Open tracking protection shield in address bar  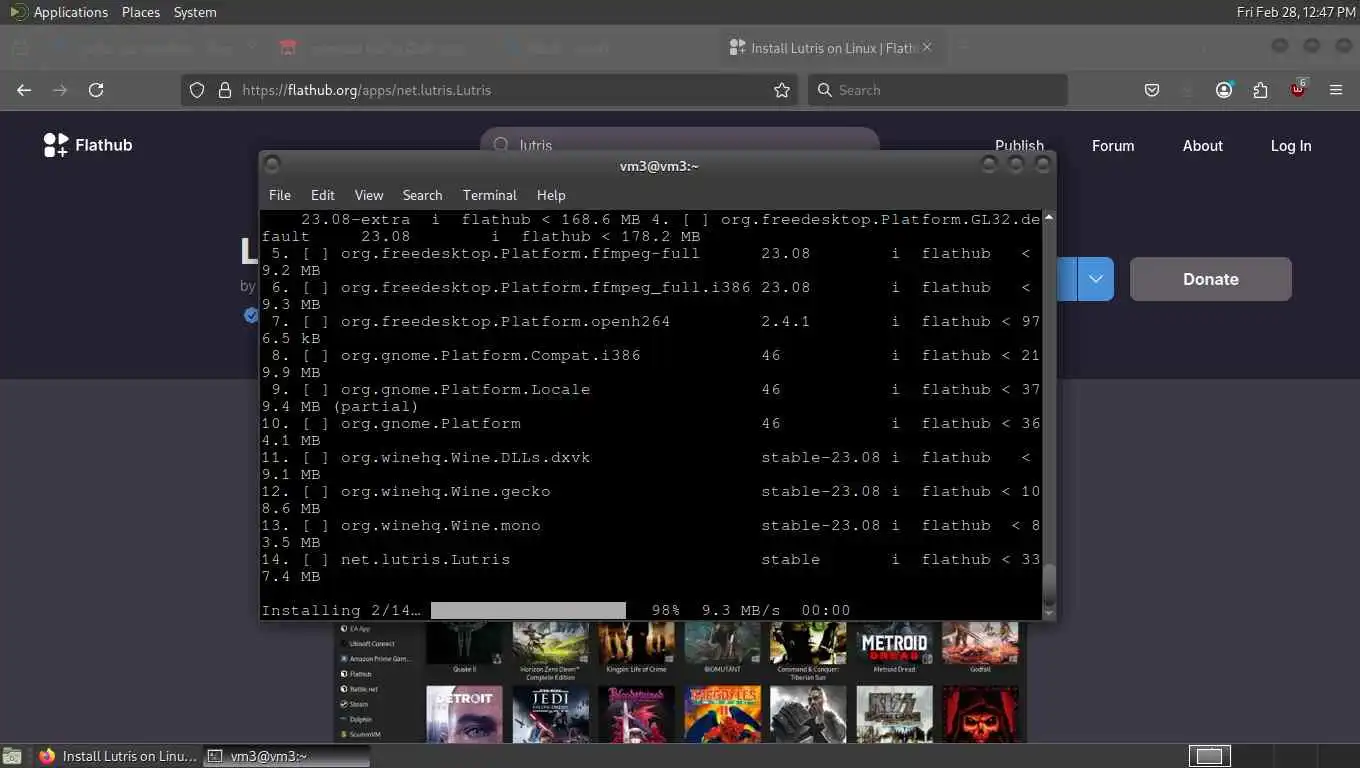pos(197,90)
